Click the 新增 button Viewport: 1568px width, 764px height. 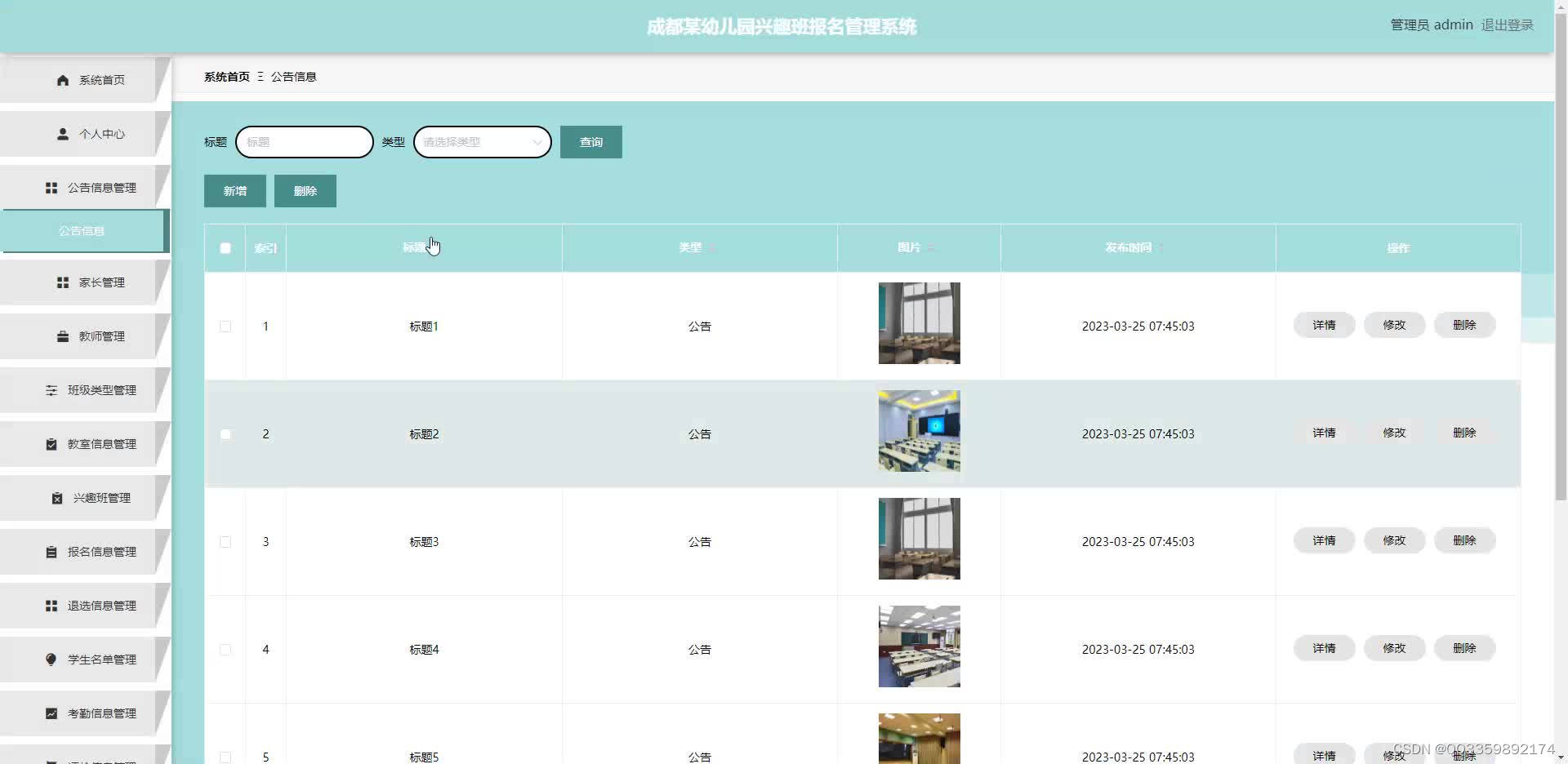[235, 191]
